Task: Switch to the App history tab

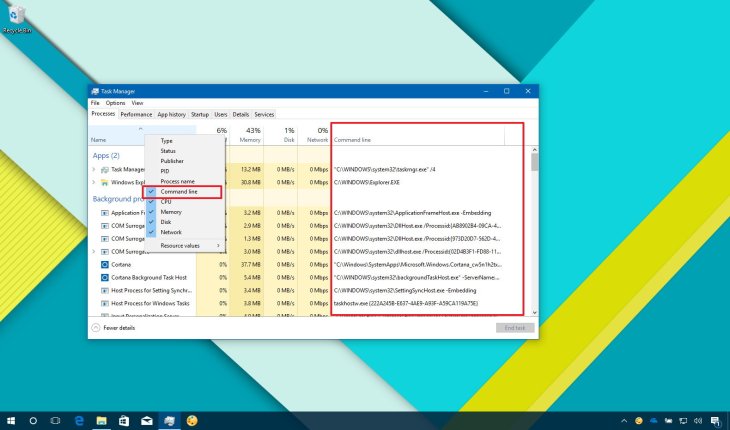Action: (x=171, y=114)
